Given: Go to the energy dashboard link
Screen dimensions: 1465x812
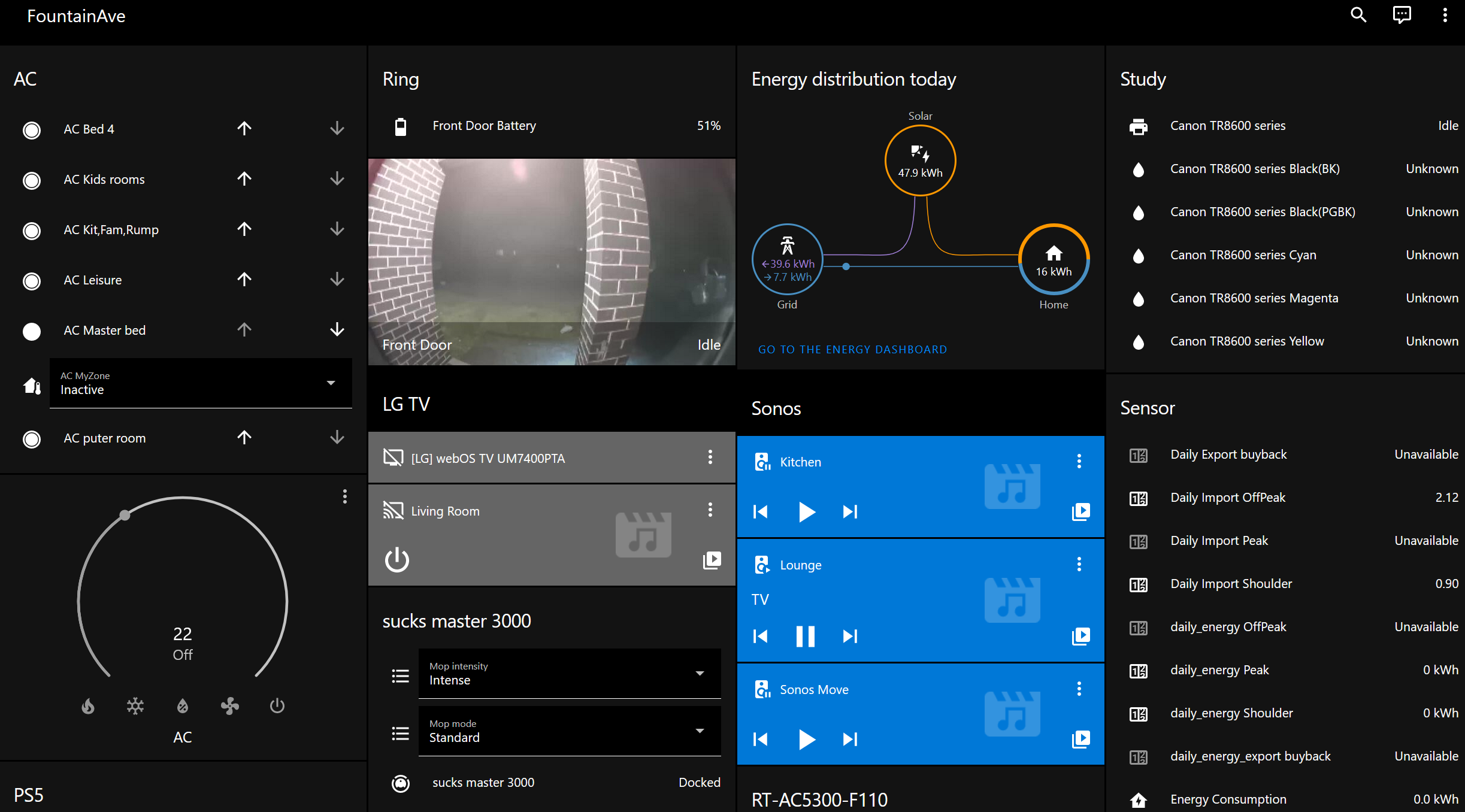Looking at the screenshot, I should point(852,350).
